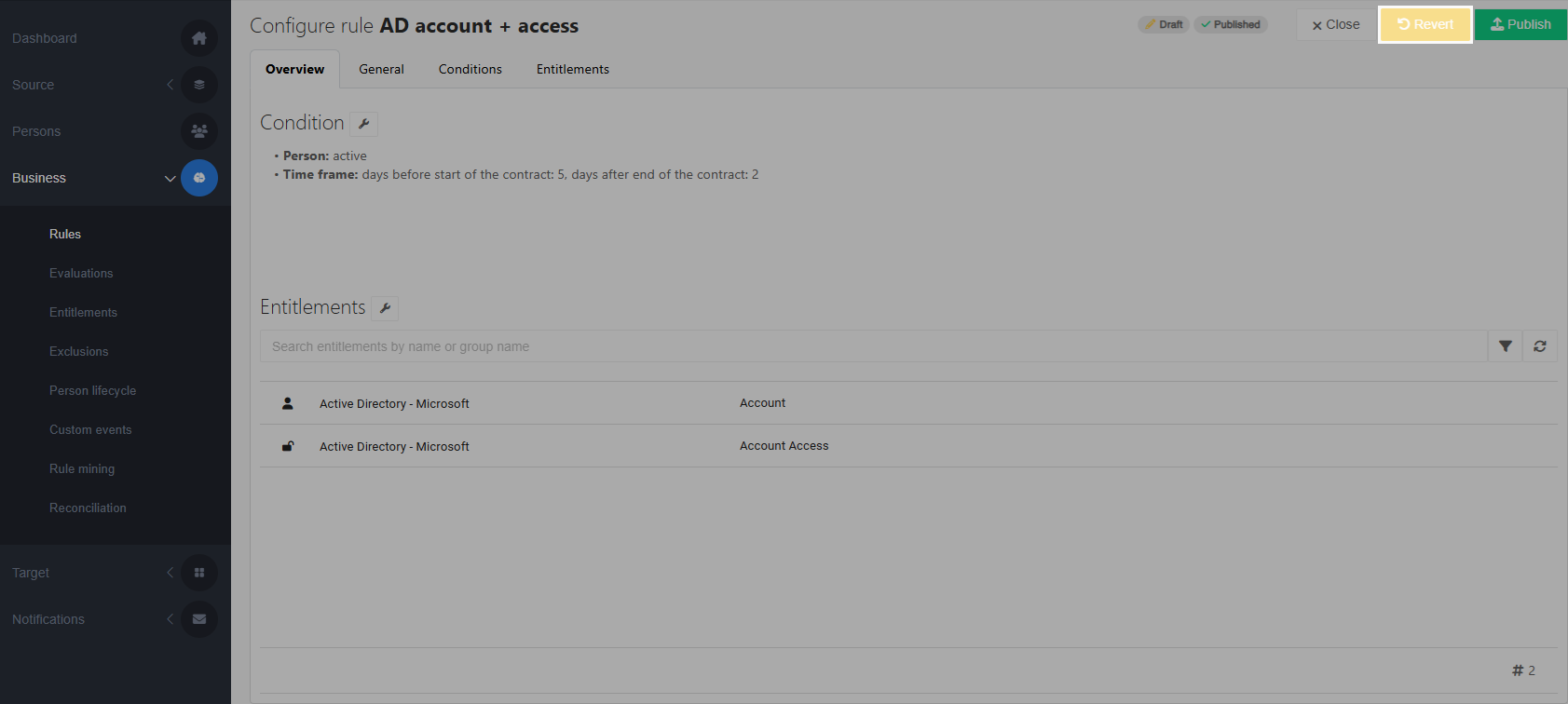Open Rules in the sidebar
This screenshot has width=1568, height=704.
[x=65, y=234]
